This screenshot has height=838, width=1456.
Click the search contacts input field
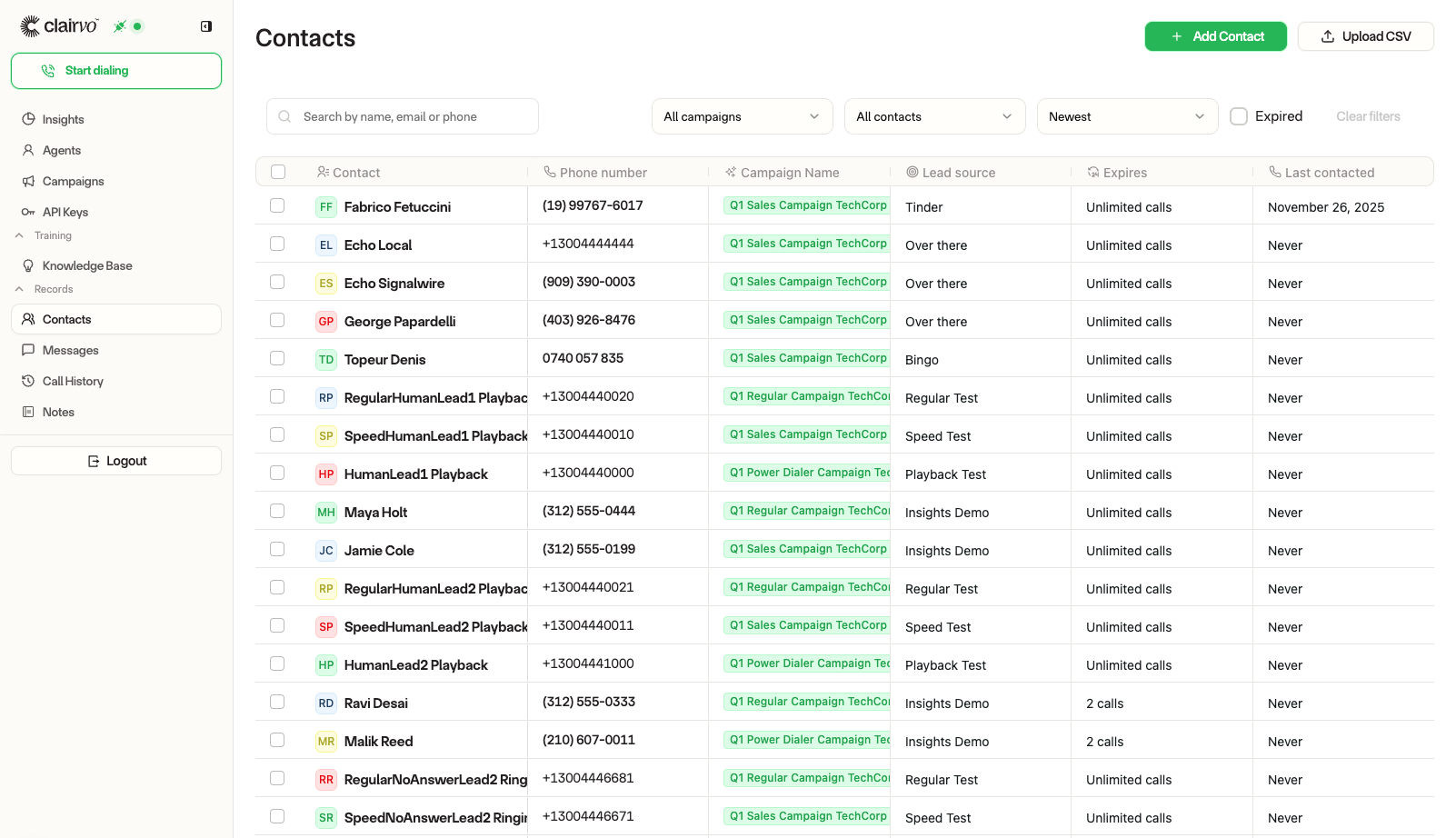coord(402,116)
